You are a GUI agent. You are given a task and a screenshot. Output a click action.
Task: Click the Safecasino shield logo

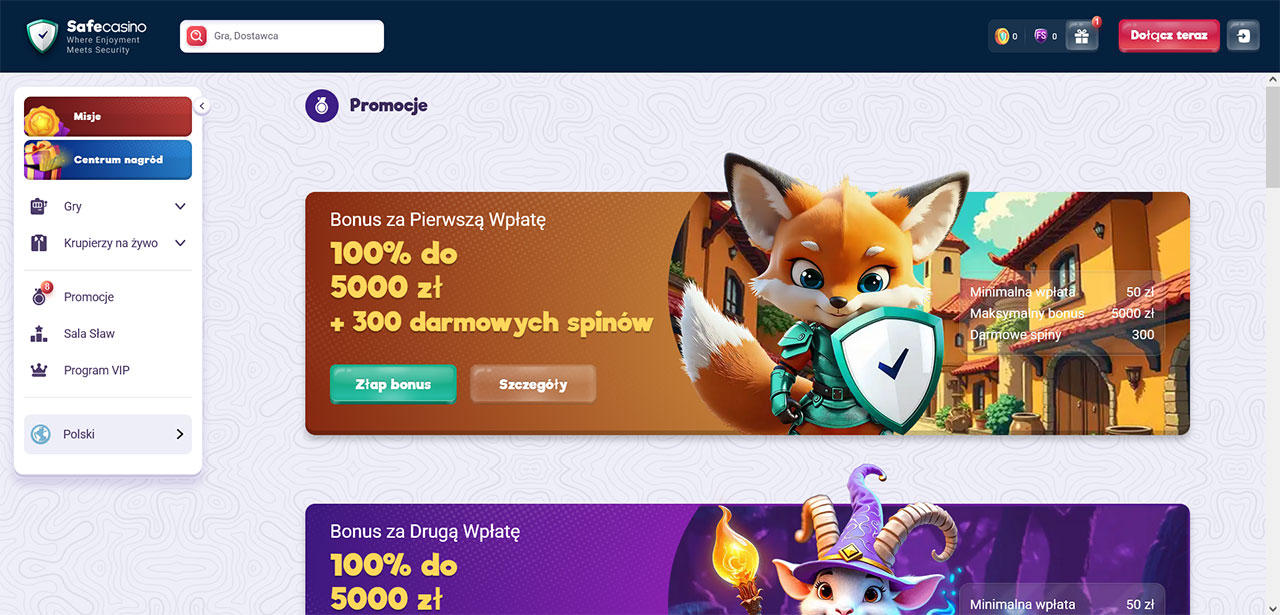42,36
